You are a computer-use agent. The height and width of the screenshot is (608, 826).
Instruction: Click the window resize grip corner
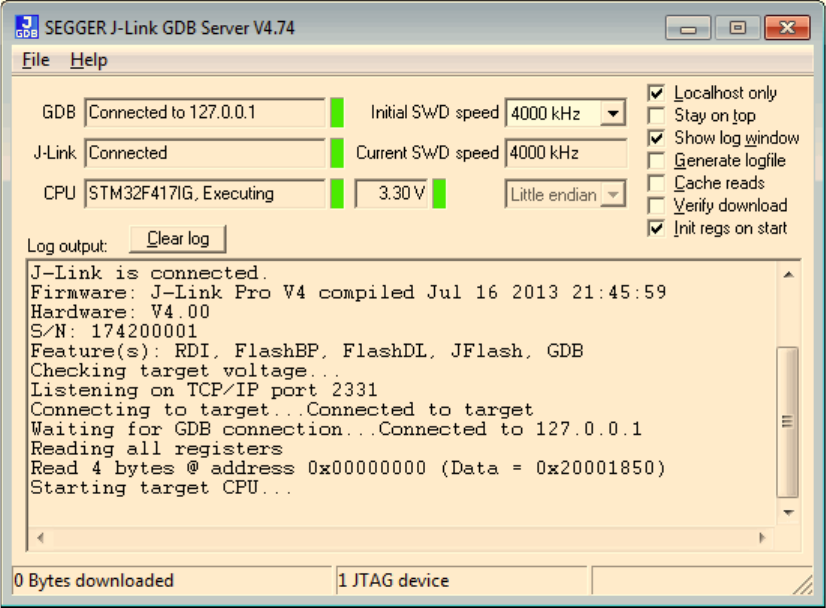[803, 584]
